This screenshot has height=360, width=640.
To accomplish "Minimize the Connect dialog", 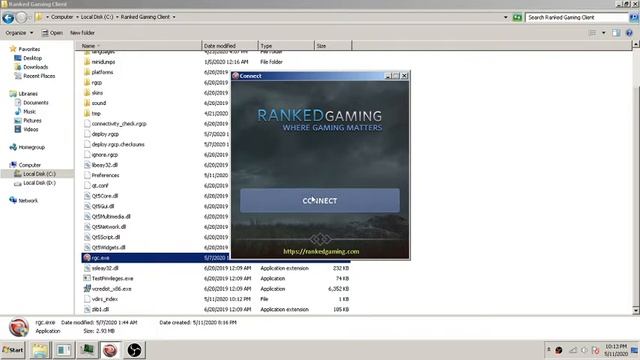I will coord(388,76).
